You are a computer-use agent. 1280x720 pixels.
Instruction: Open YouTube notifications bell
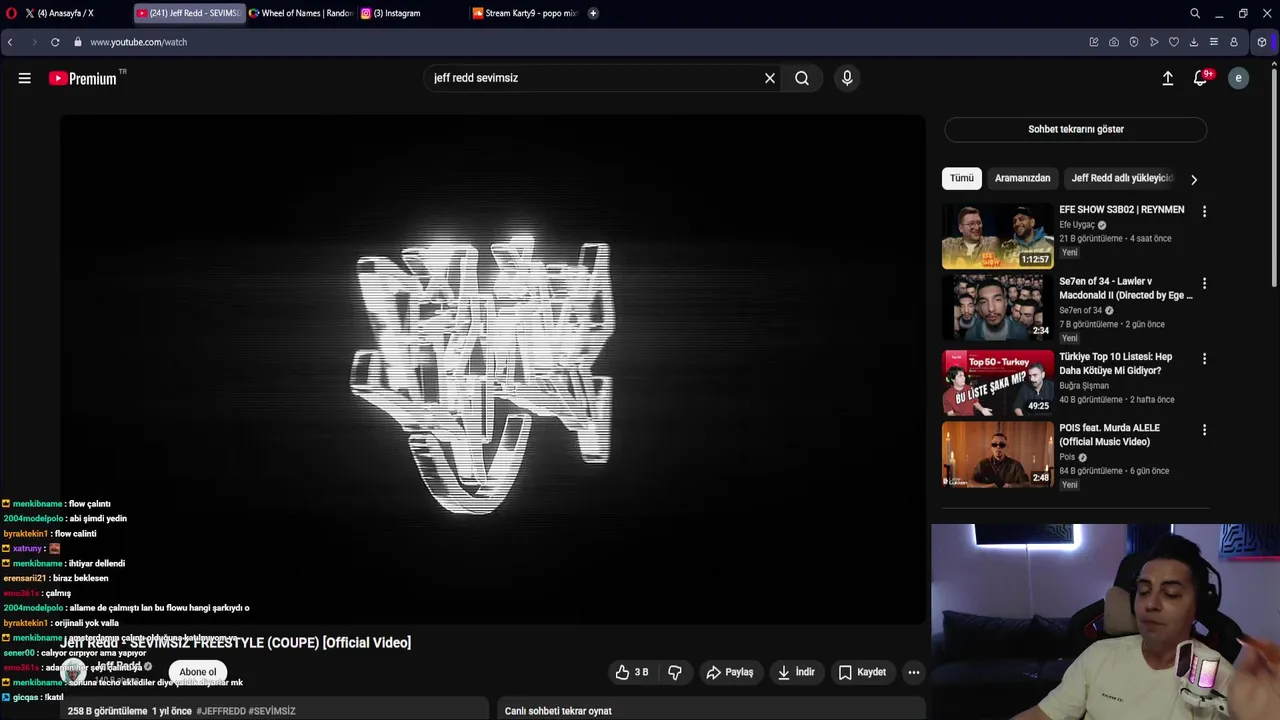point(1201,78)
